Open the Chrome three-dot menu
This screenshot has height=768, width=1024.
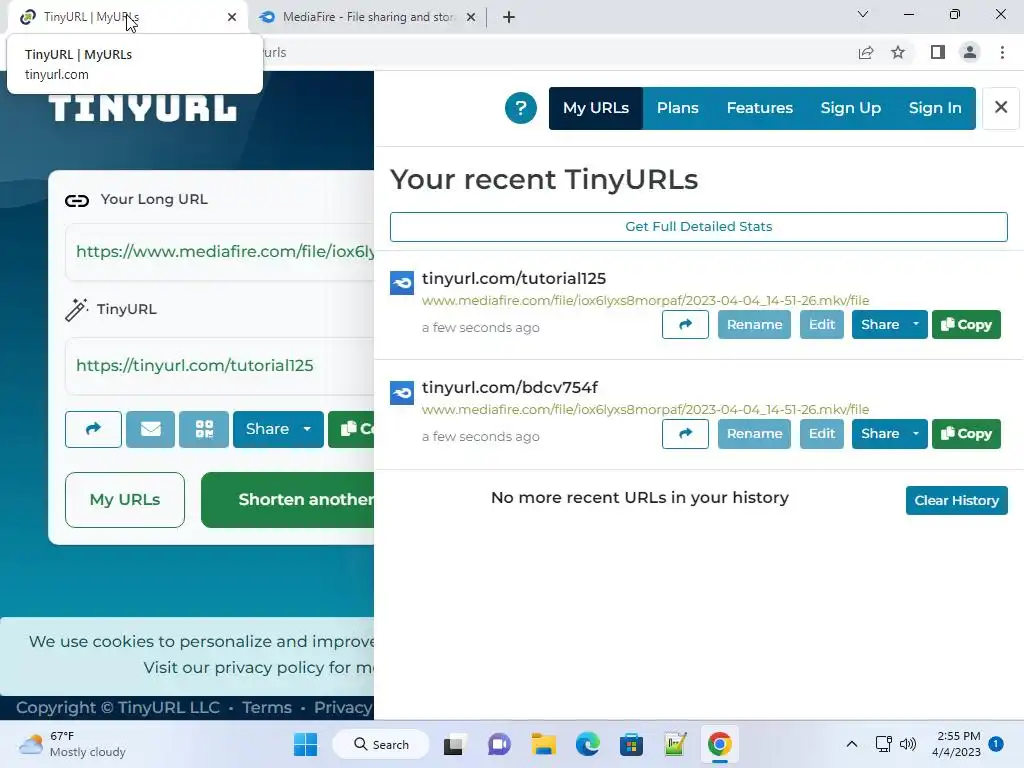point(1002,52)
